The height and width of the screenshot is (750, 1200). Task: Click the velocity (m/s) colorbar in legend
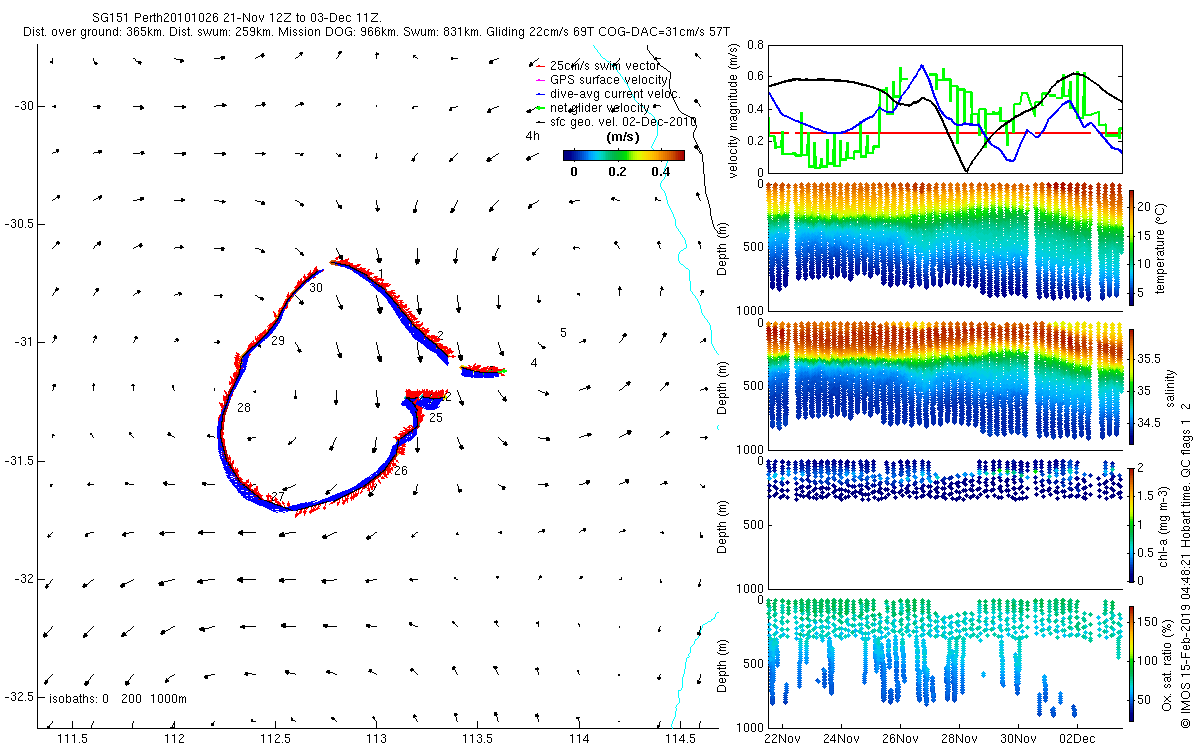(x=623, y=155)
